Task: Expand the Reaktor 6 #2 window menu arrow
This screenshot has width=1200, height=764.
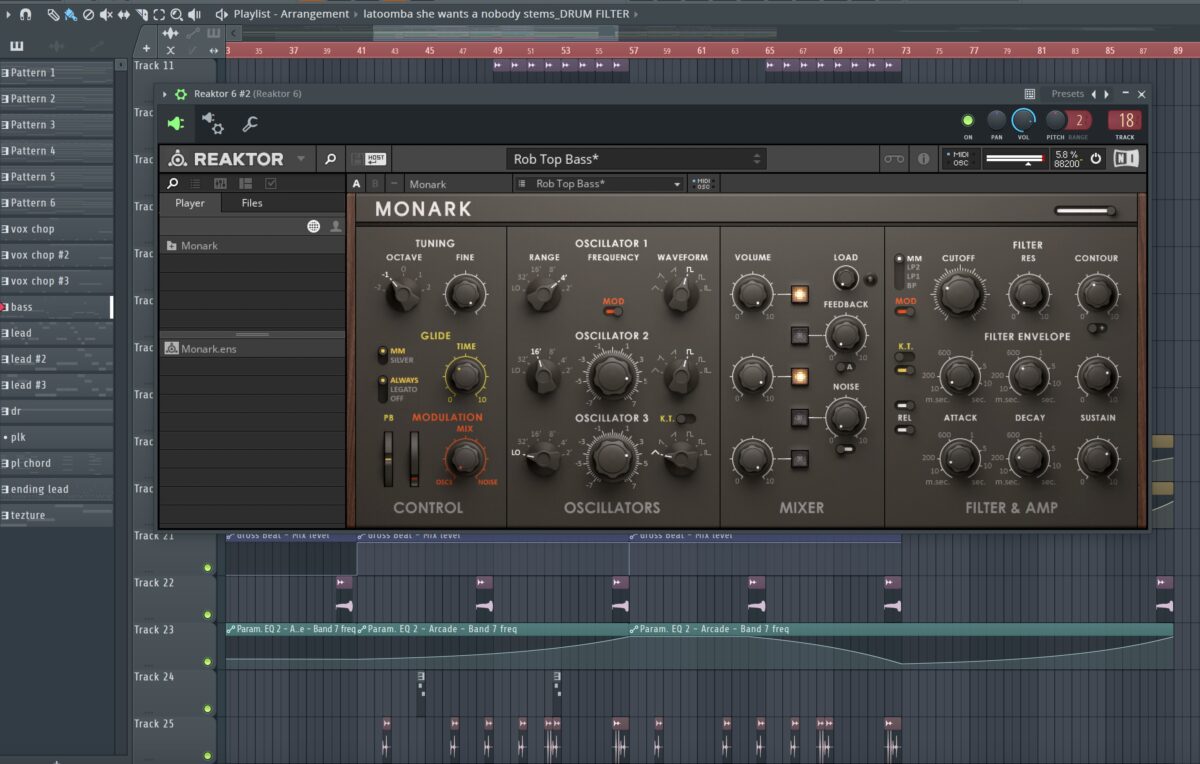Action: click(x=165, y=94)
